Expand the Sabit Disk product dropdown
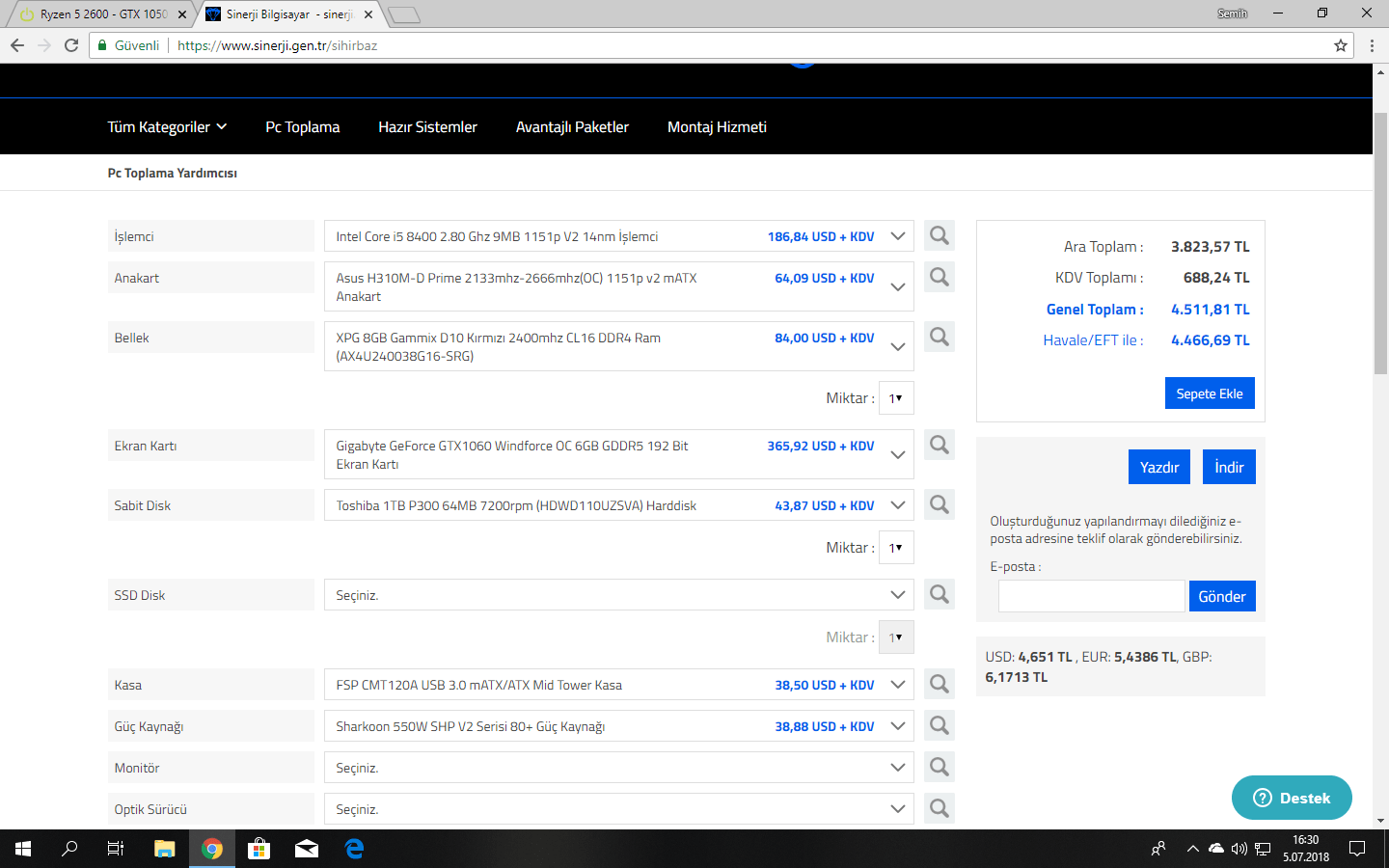The height and width of the screenshot is (868, 1389). [x=619, y=505]
